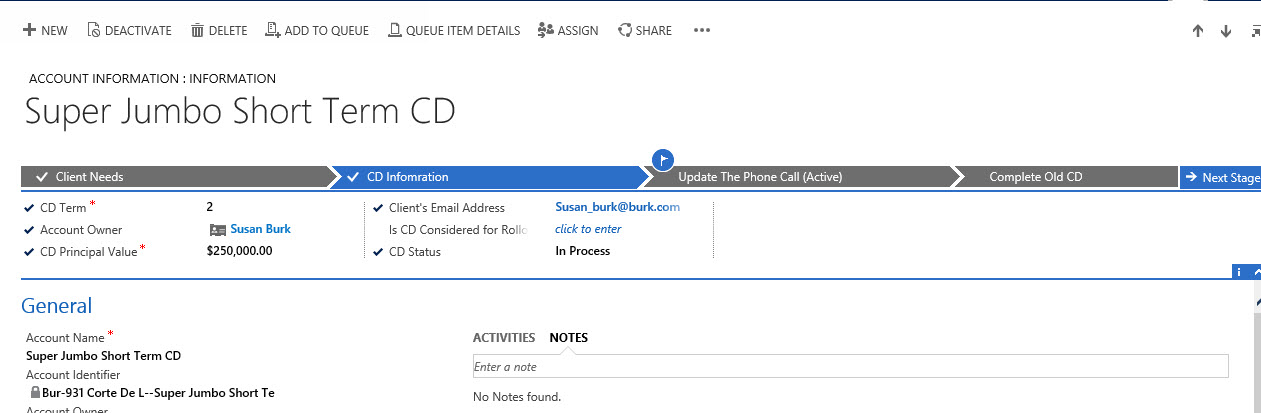
Task: Click to enter CD rollover consideration
Action: tap(588, 229)
